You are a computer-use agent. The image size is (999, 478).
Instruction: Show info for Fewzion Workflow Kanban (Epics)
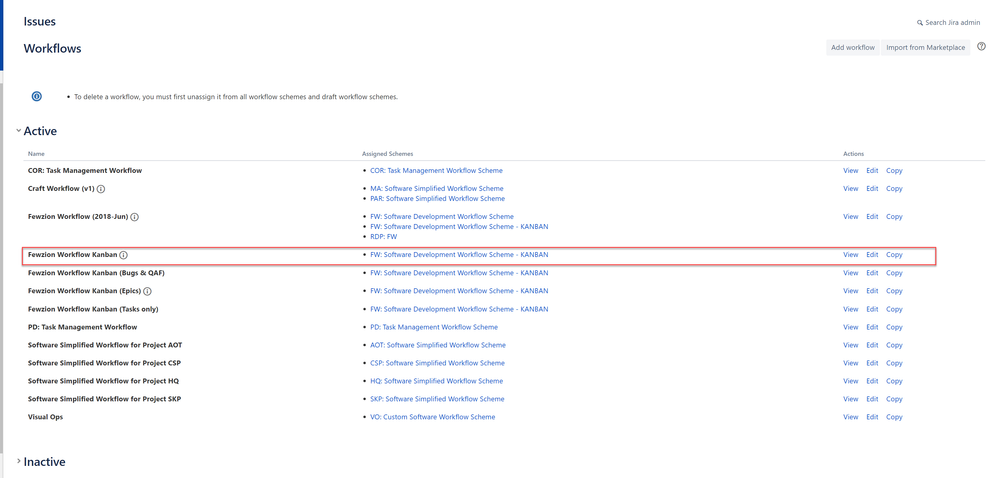tap(147, 291)
